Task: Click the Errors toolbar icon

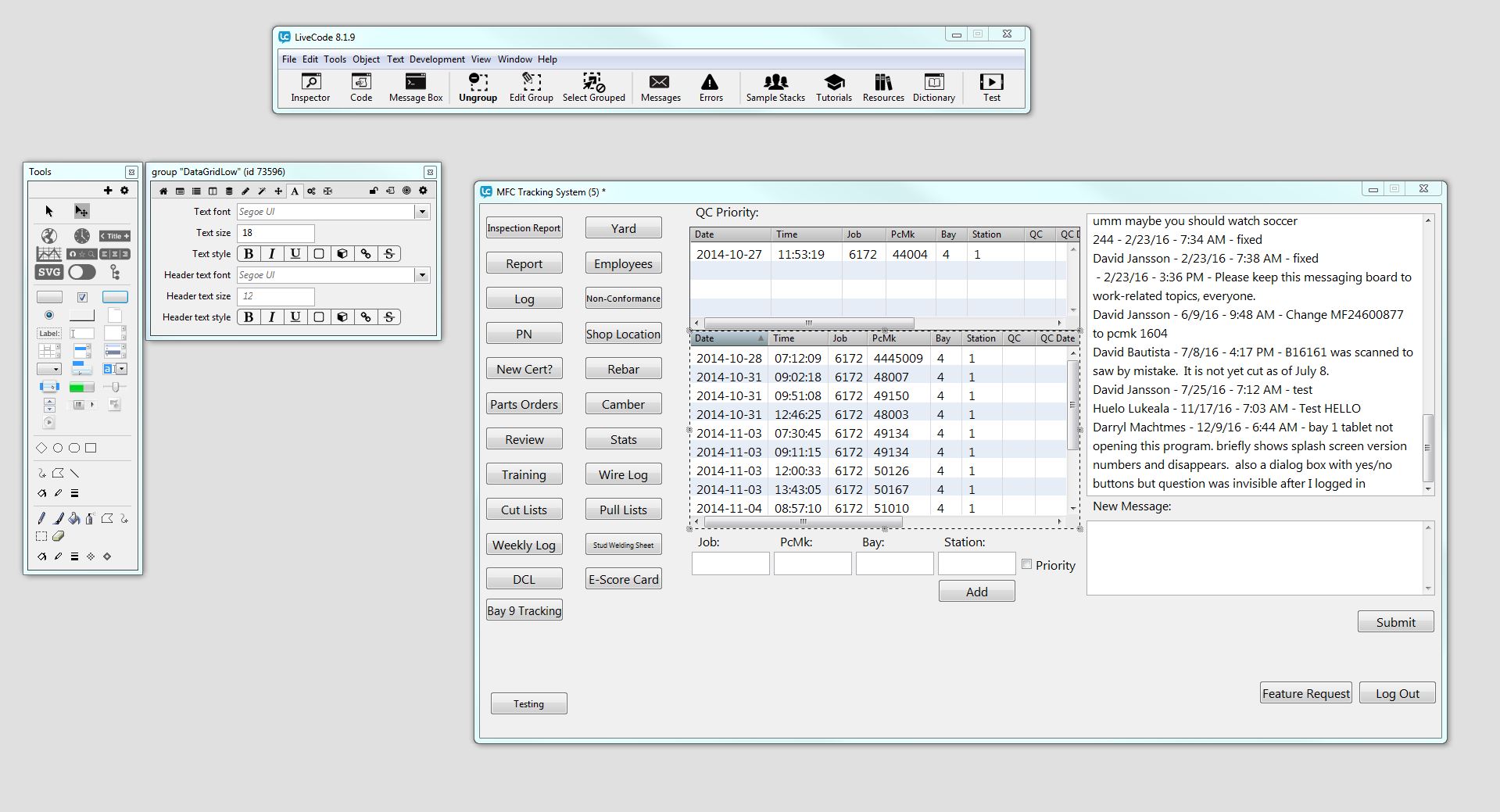Action: click(710, 87)
